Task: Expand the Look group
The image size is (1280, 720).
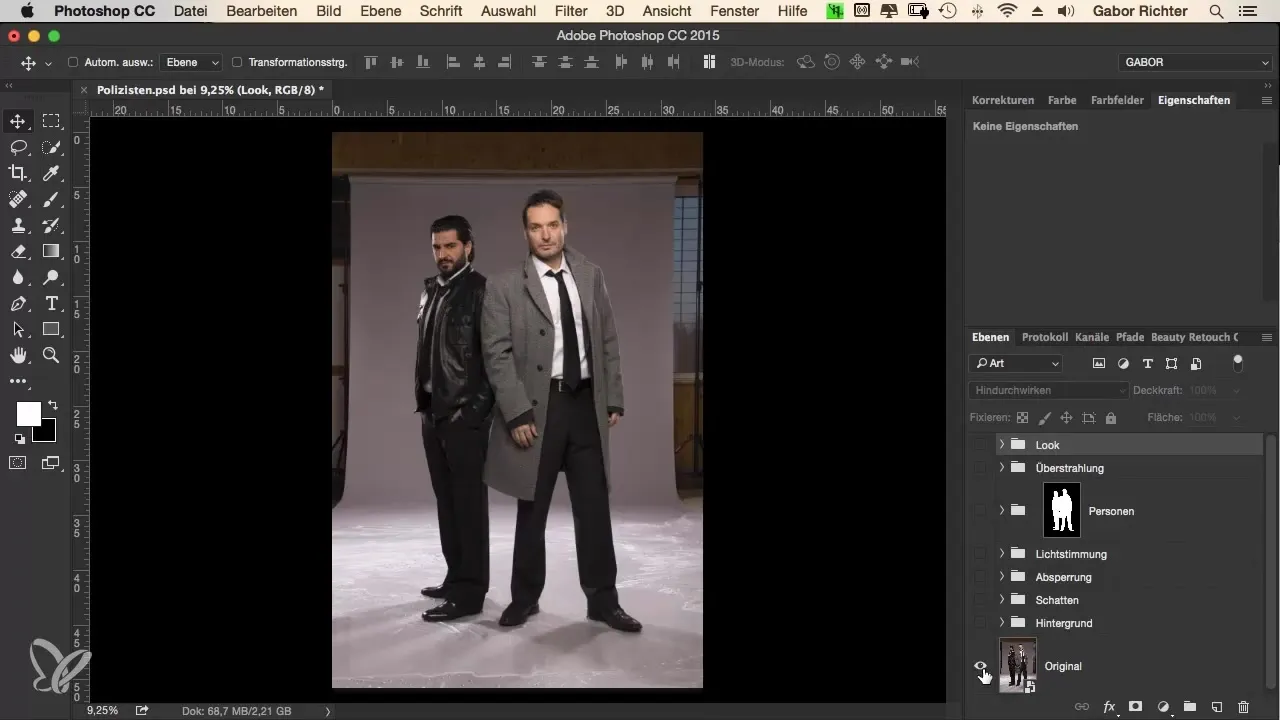Action: pos(1001,444)
